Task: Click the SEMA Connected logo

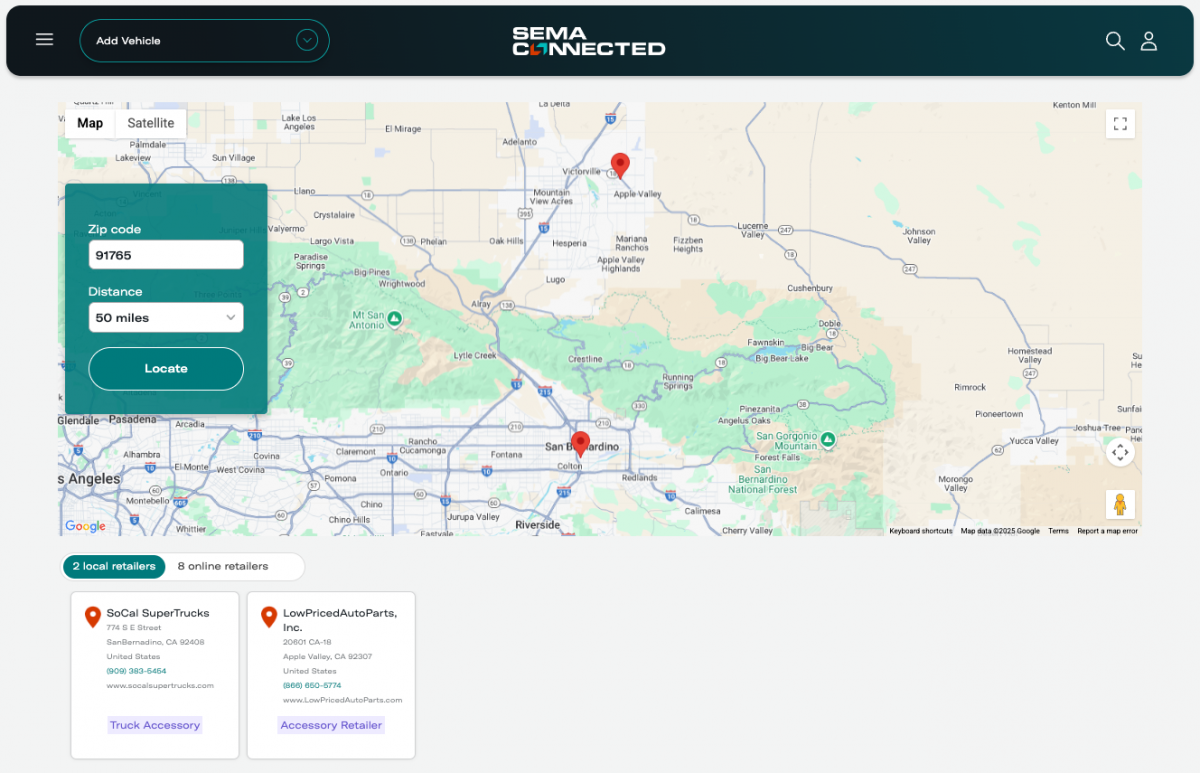Action: click(x=588, y=41)
